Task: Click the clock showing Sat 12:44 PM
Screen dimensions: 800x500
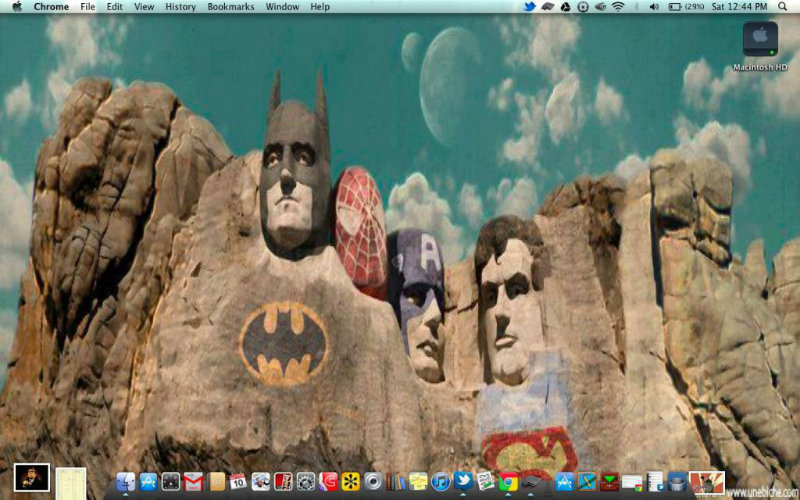Action: tap(739, 7)
